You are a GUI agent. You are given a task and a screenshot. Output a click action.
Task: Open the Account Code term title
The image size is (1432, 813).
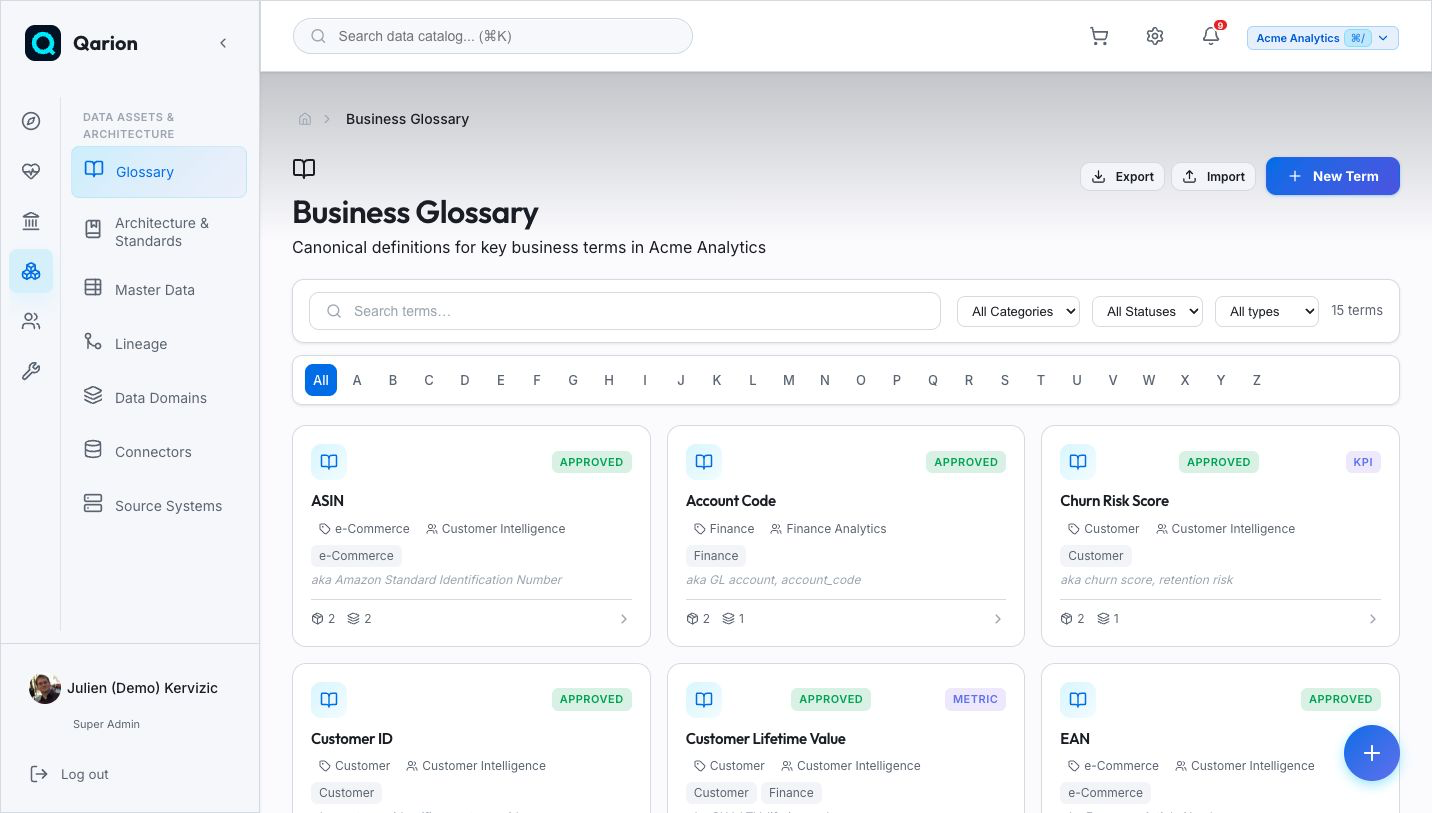point(731,501)
